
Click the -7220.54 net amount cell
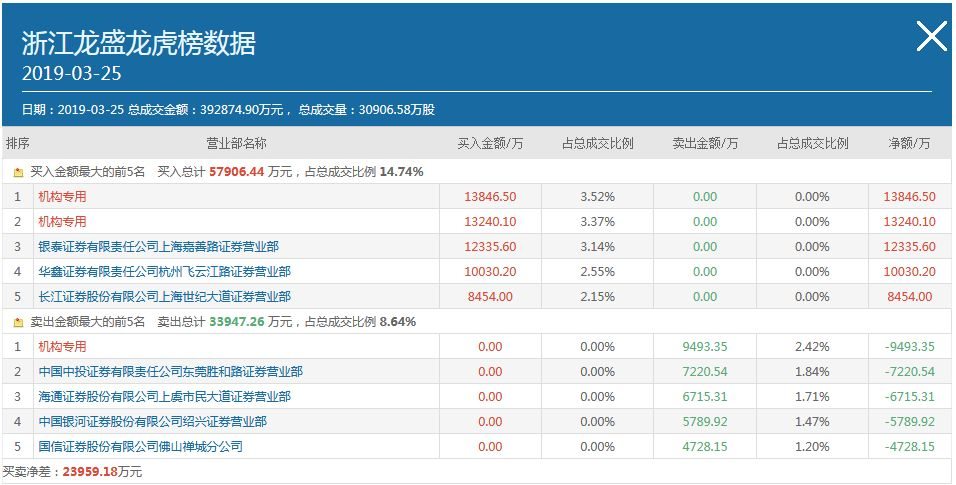tap(909, 372)
